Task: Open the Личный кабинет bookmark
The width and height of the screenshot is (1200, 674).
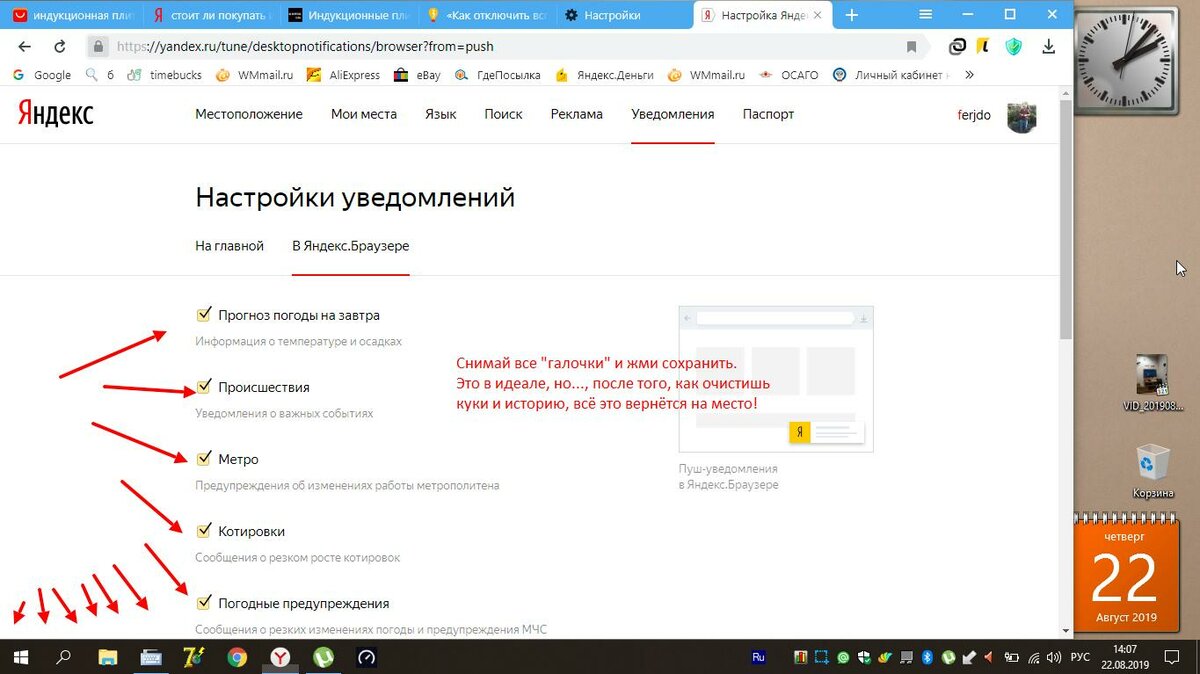Action: [890, 75]
